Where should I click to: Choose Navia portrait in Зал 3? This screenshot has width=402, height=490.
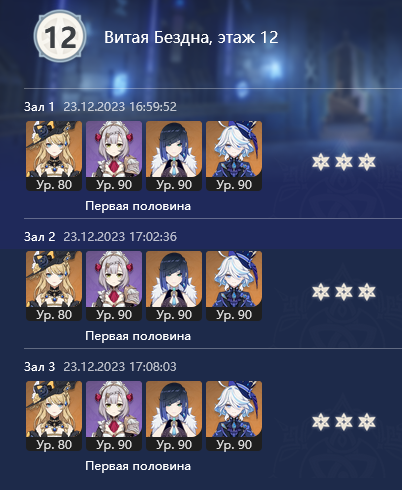tap(54, 416)
